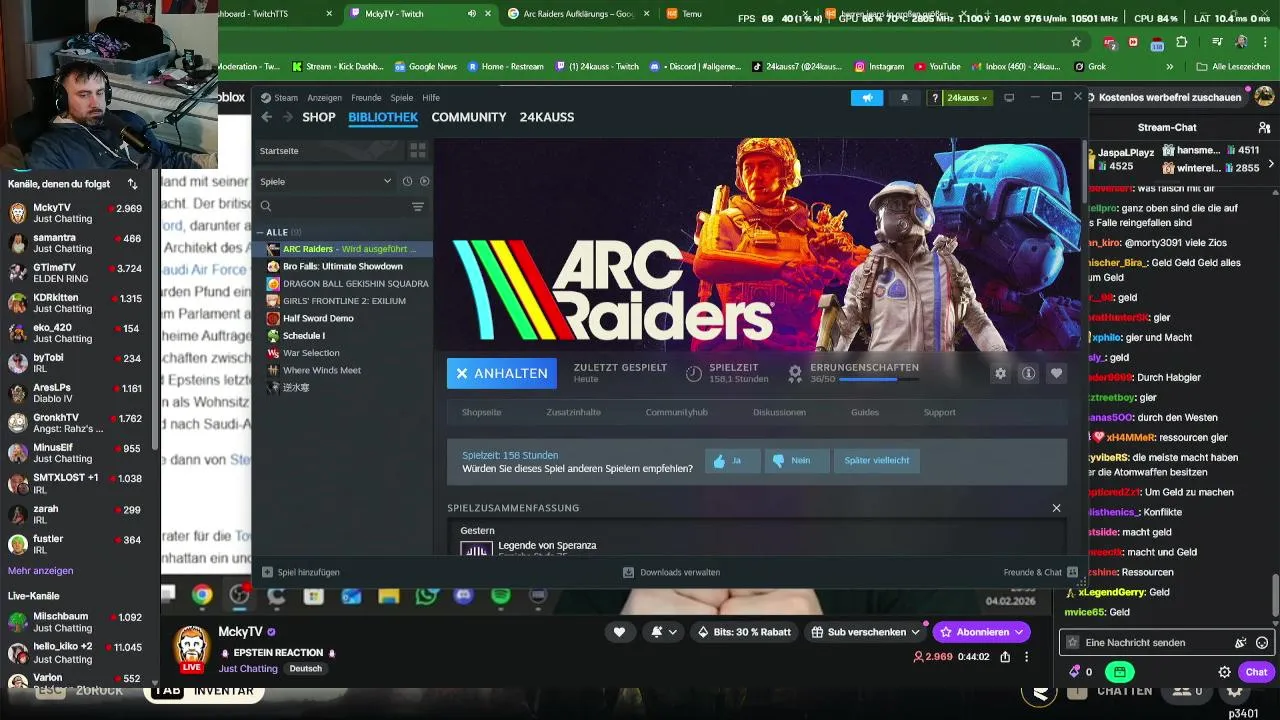Open the COMMUNITY tab in Steam
This screenshot has width=1280, height=720.
click(469, 117)
